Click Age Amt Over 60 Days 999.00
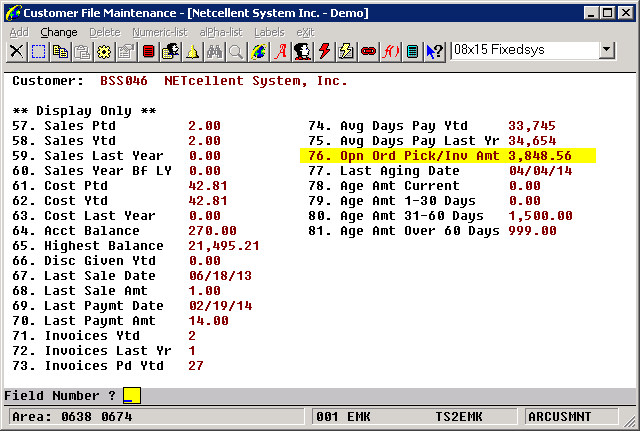The width and height of the screenshot is (640, 431). point(532,231)
